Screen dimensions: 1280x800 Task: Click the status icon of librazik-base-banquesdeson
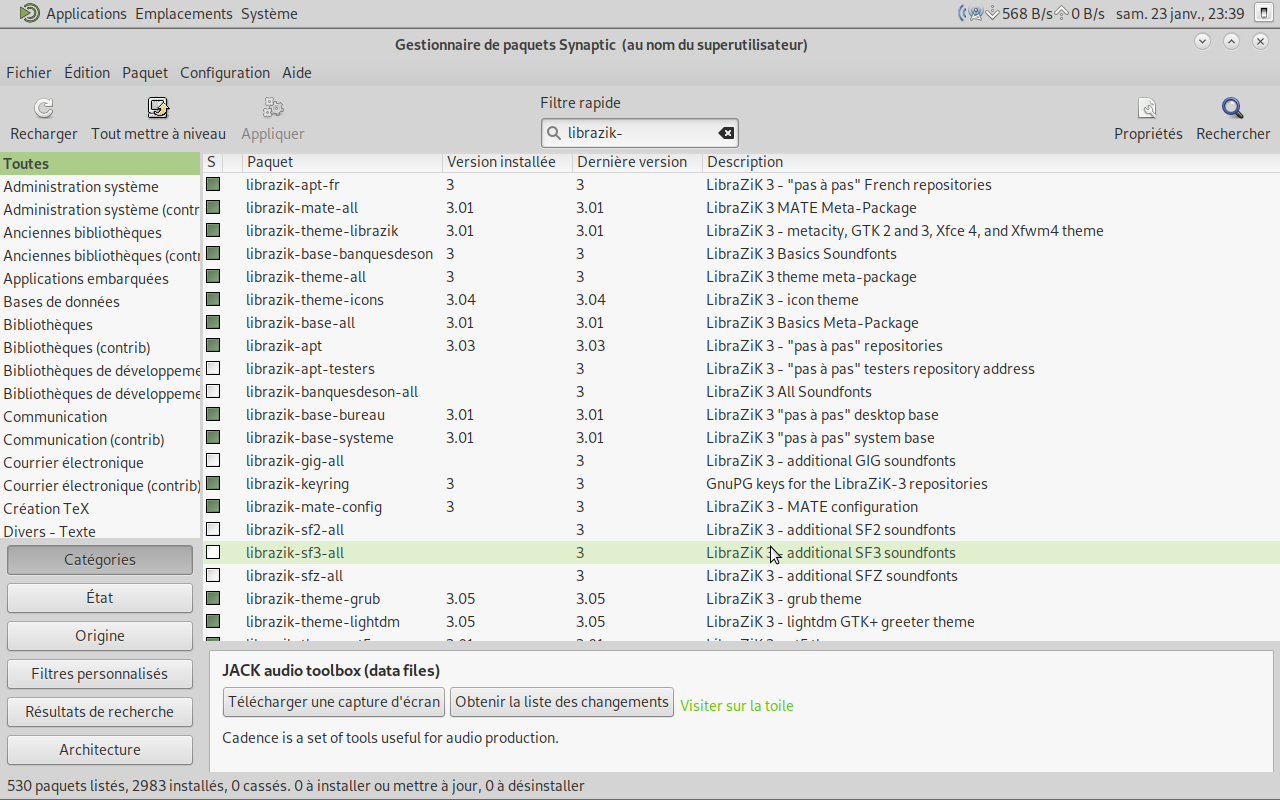(213, 253)
